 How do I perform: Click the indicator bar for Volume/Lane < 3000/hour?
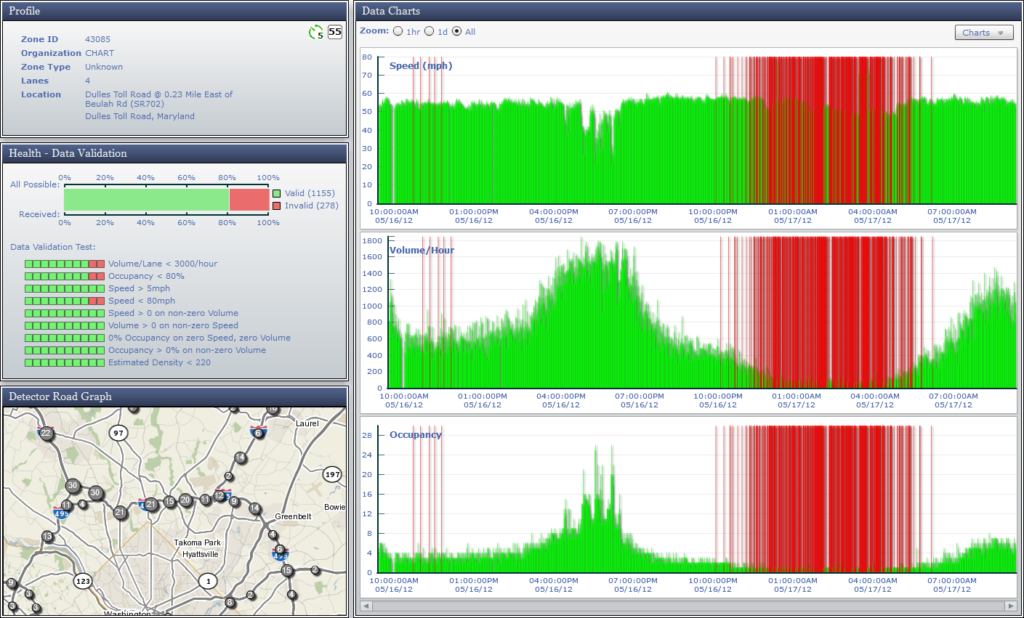click(65, 264)
